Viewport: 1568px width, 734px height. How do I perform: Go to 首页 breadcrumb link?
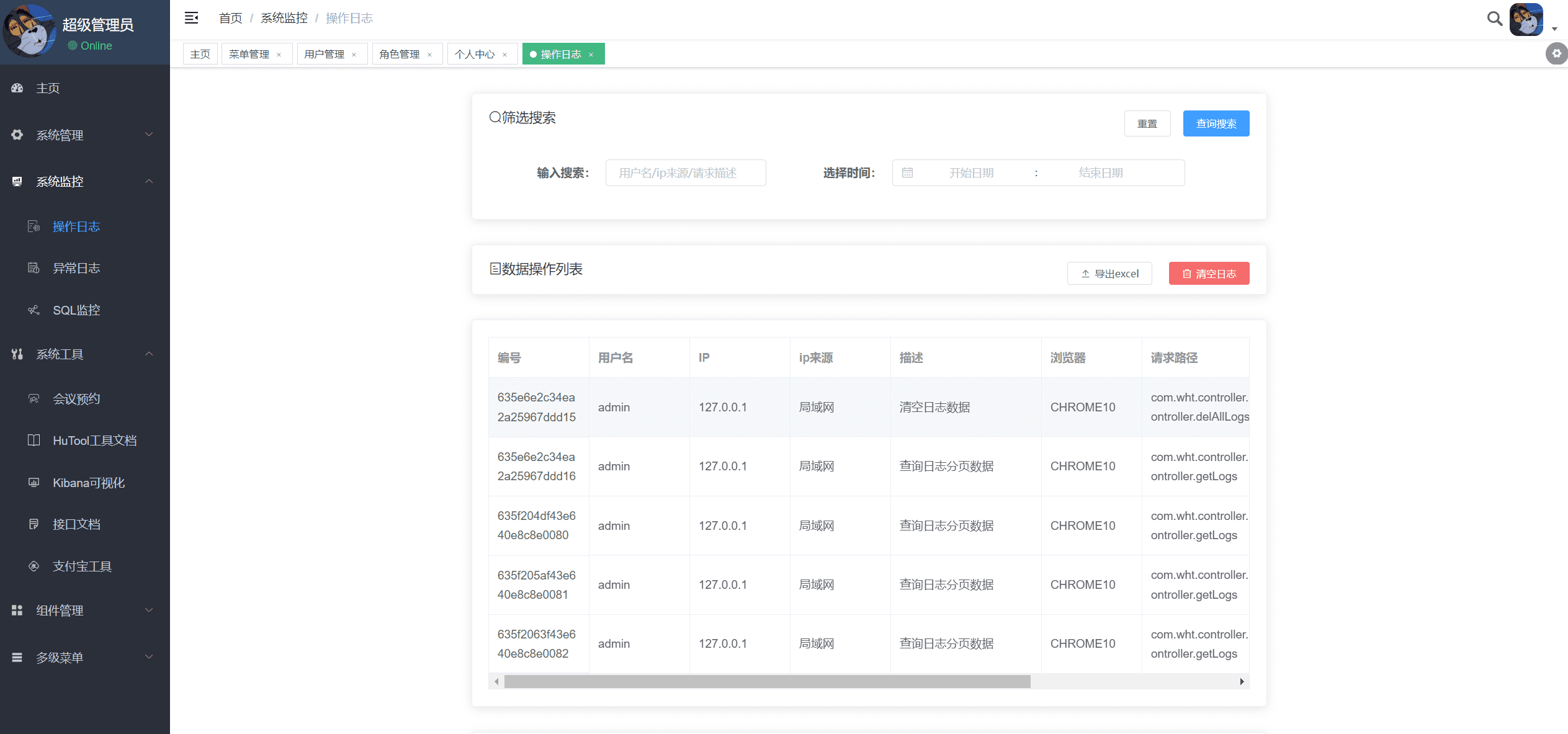click(x=230, y=18)
